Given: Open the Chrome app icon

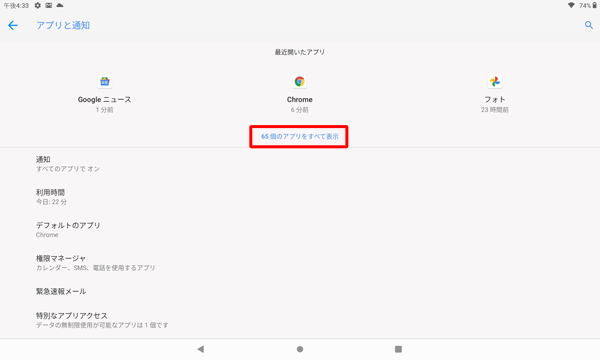Looking at the screenshot, I should (x=300, y=81).
